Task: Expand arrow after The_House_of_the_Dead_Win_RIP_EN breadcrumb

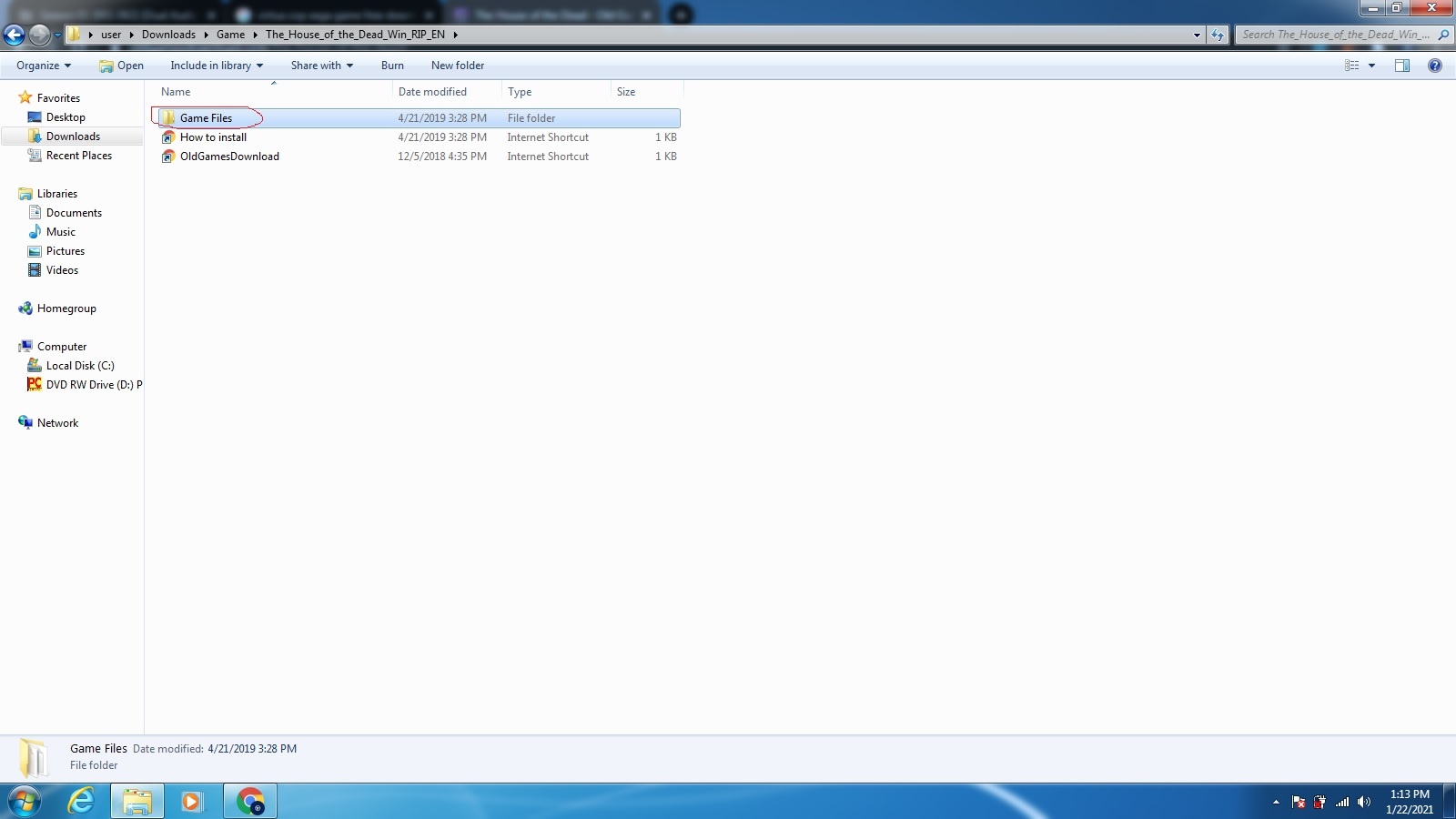Action: [x=455, y=35]
